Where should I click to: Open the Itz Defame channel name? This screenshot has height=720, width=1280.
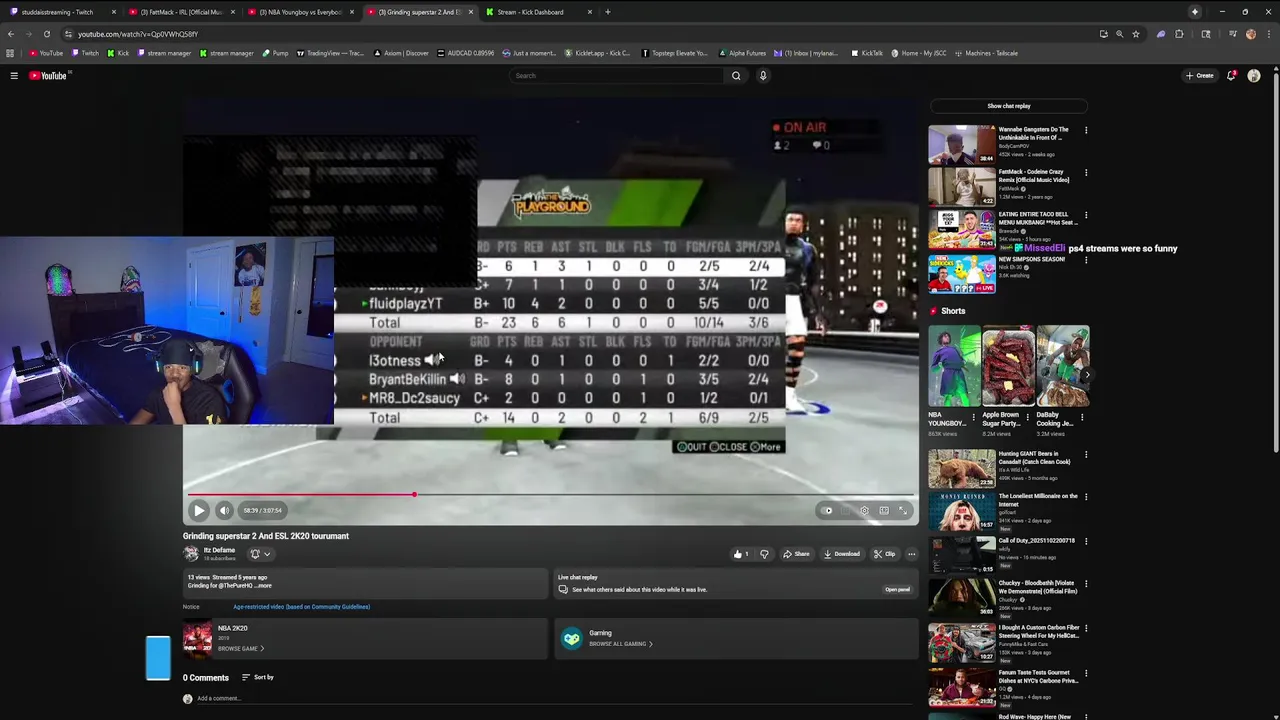219,550
